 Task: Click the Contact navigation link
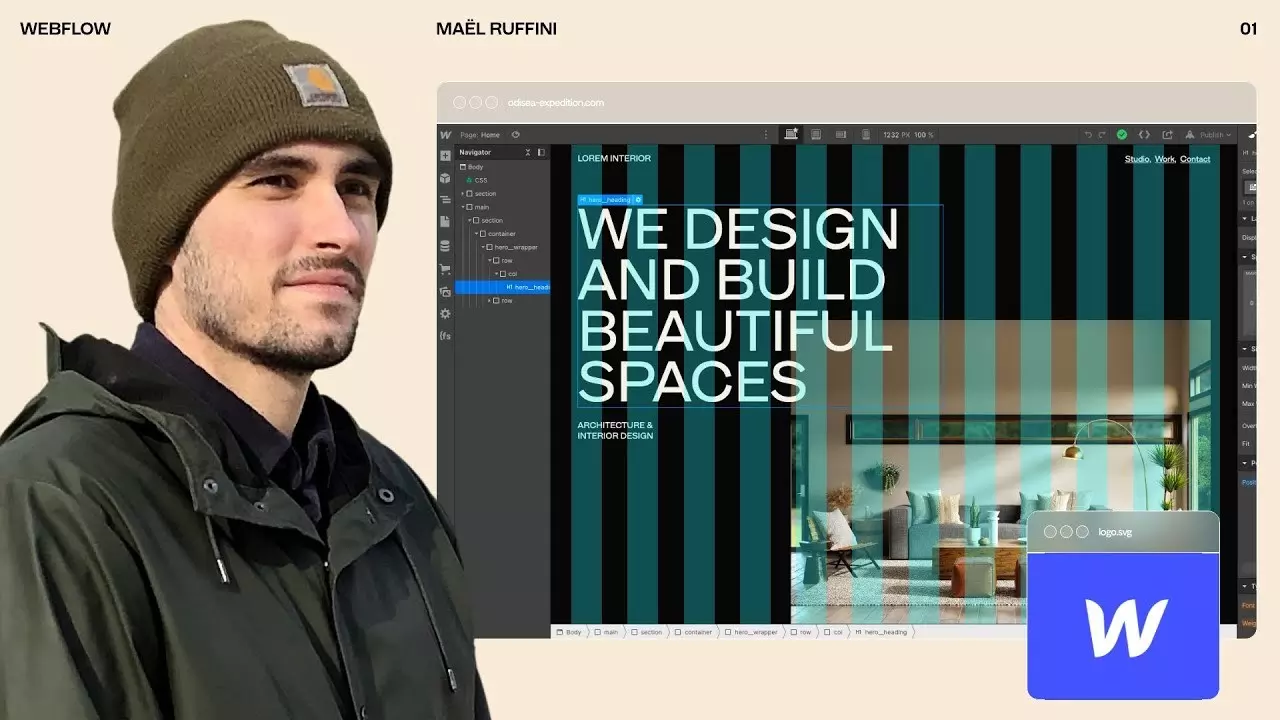(1196, 159)
